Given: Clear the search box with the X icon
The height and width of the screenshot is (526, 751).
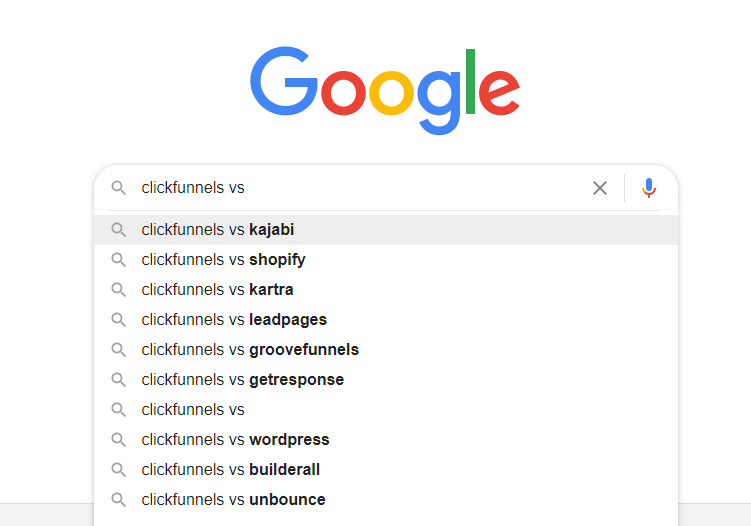Looking at the screenshot, I should coord(600,188).
